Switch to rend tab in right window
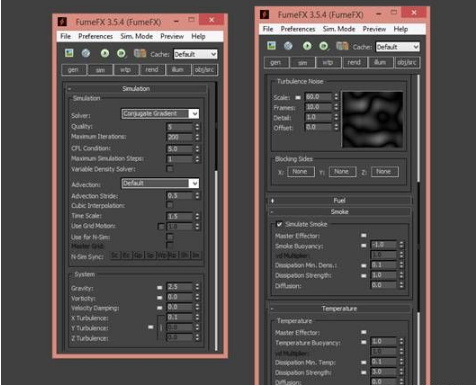 354,63
